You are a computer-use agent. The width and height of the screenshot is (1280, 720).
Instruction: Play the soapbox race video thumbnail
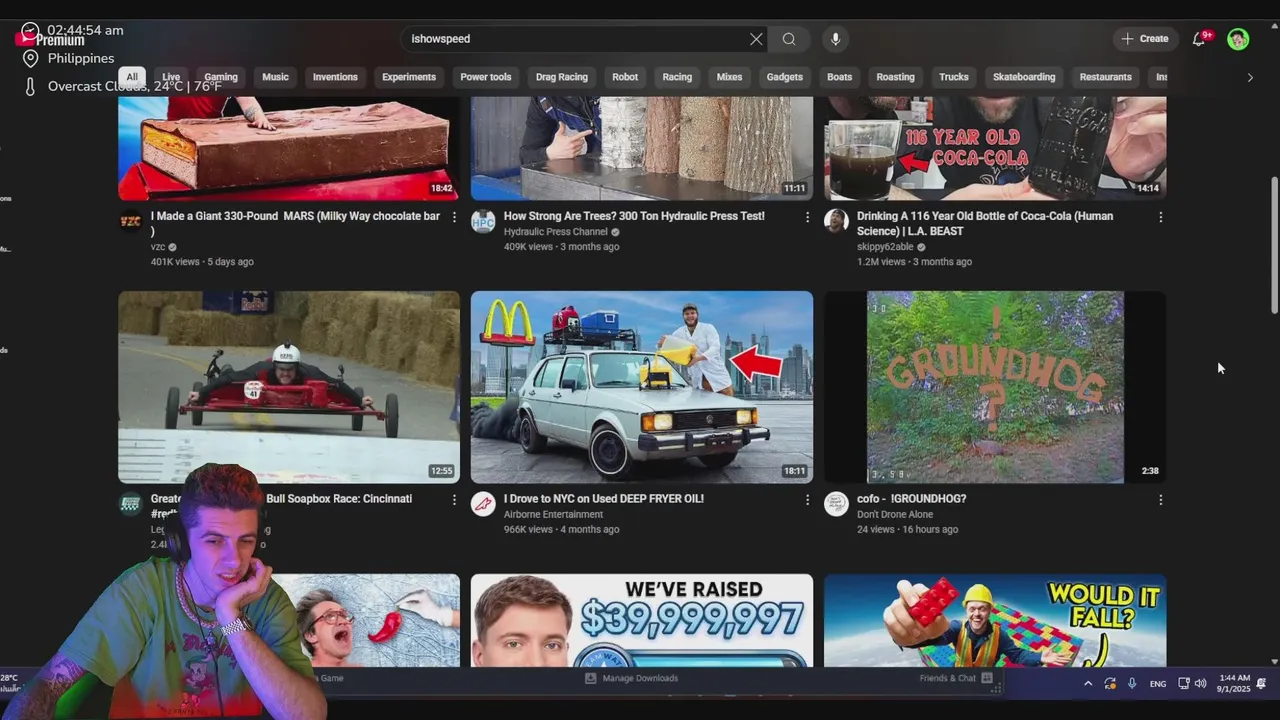coord(289,387)
